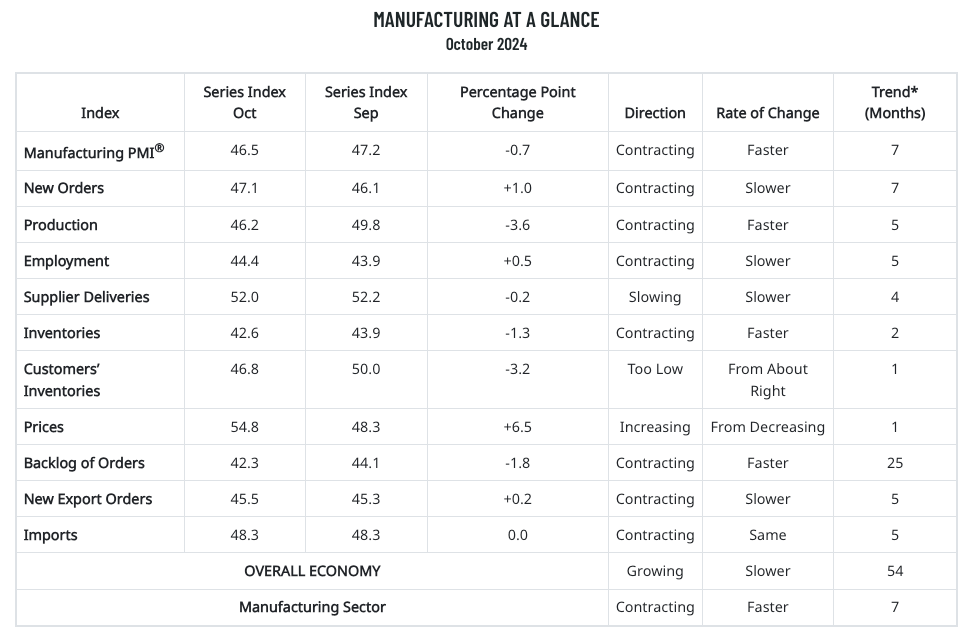Click the Series Index Oct column header
963x635 pixels.
[244, 103]
